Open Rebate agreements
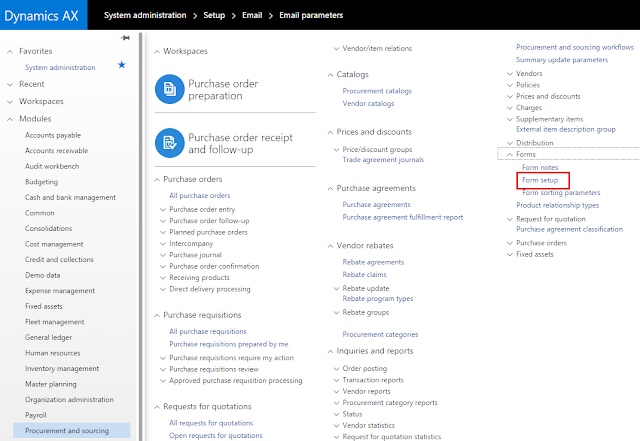The height and width of the screenshot is (441, 640). pos(373,262)
